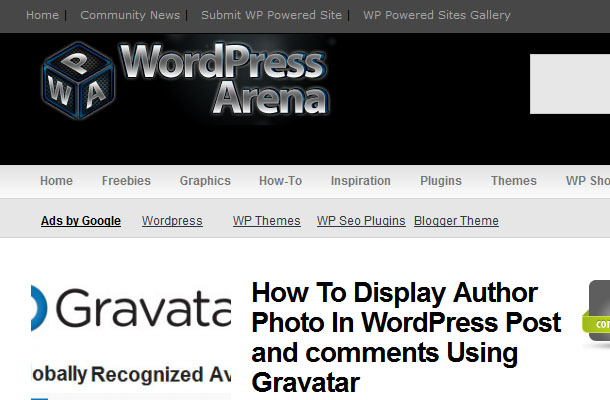Click the WordPress Arena cube logo
The image size is (610, 400).
click(79, 81)
